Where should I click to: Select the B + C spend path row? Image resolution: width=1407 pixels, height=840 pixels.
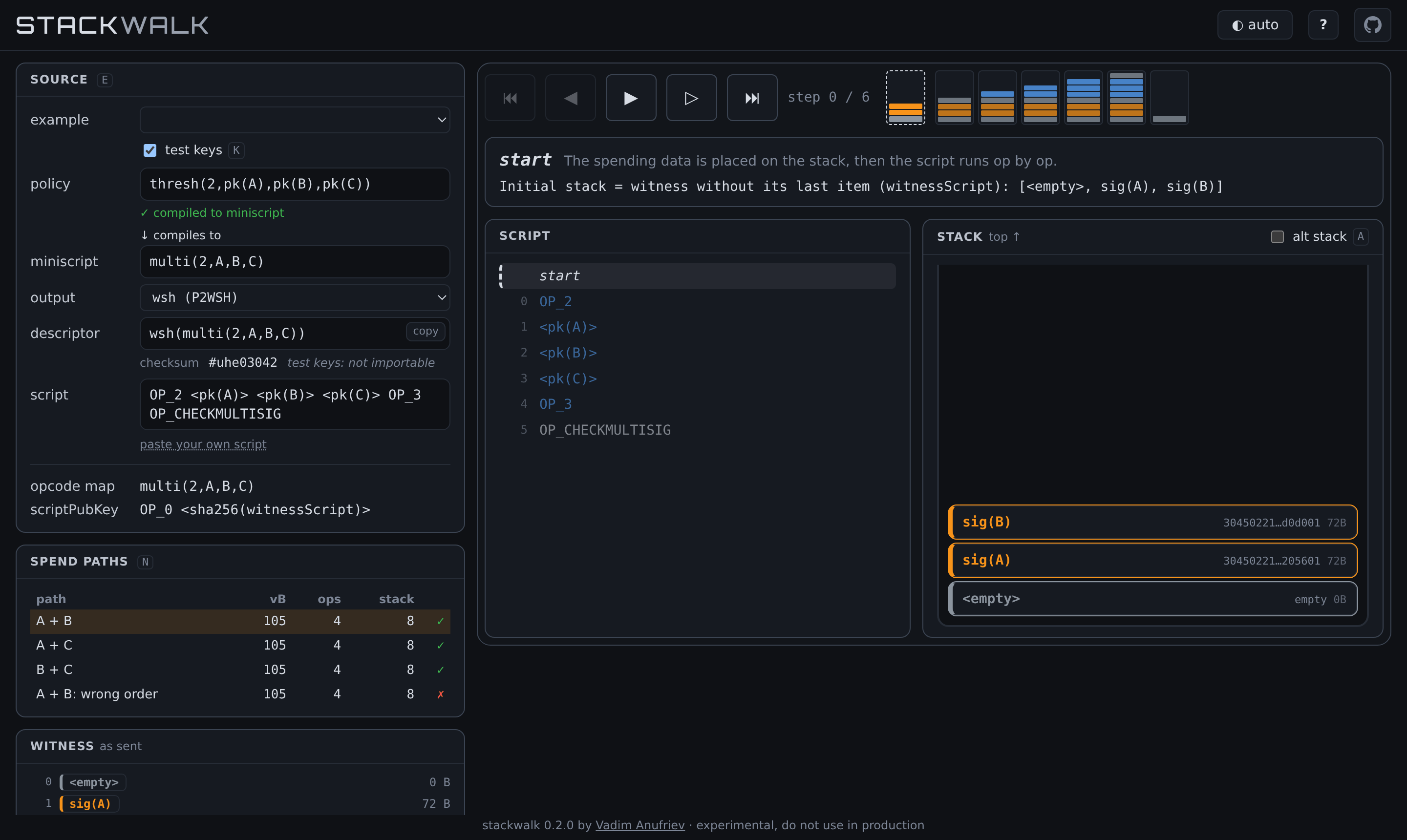pyautogui.click(x=240, y=670)
